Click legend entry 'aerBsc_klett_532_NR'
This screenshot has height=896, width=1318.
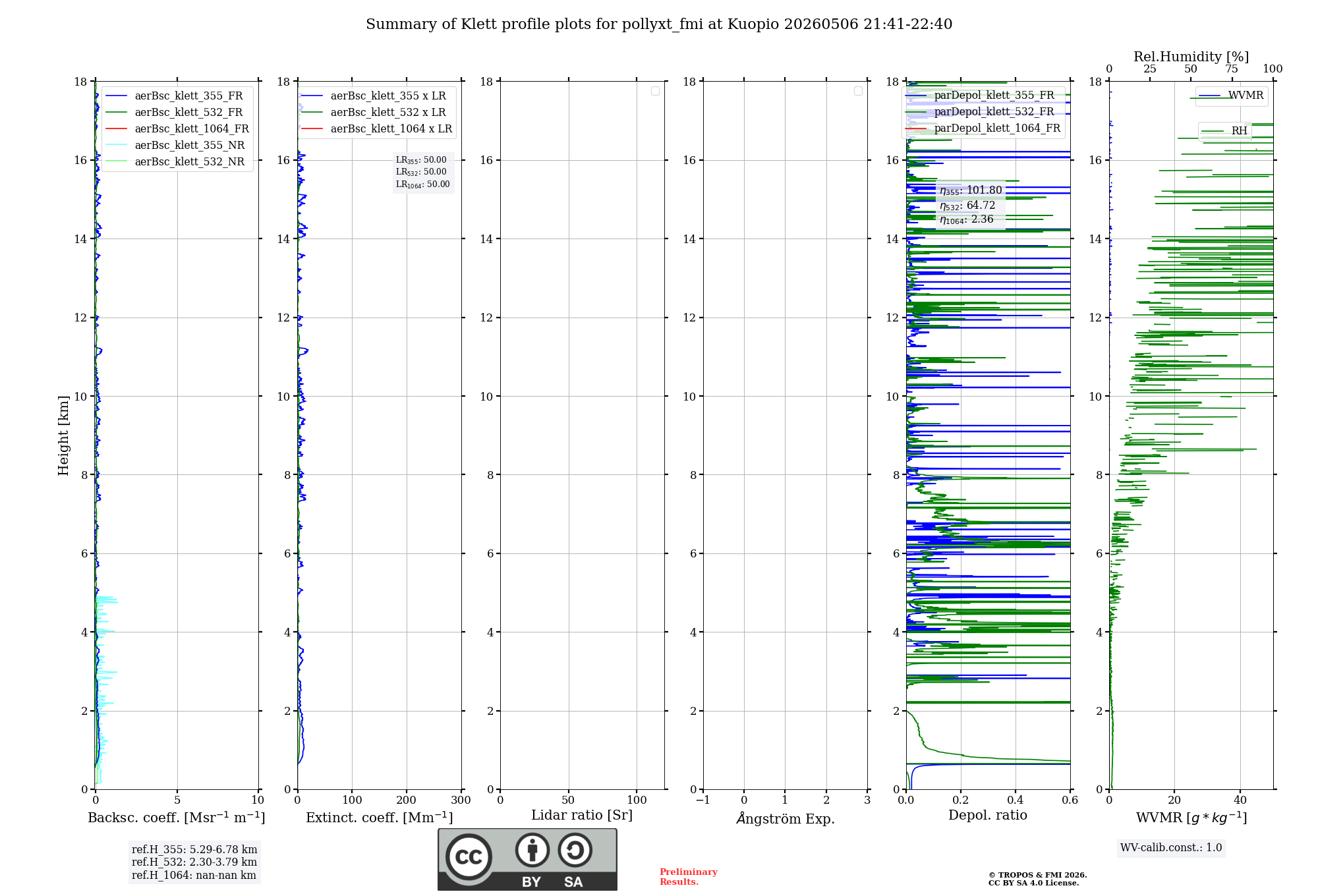pos(190,162)
